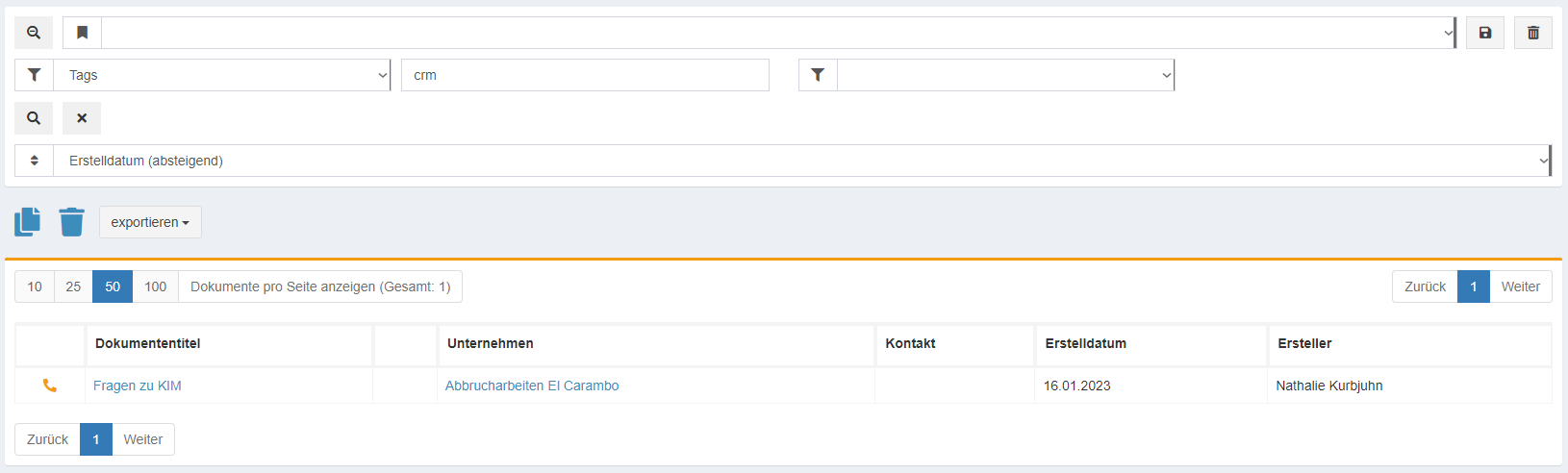Show 25 documents per page
Screen dimensions: 1568x473
(x=73, y=286)
